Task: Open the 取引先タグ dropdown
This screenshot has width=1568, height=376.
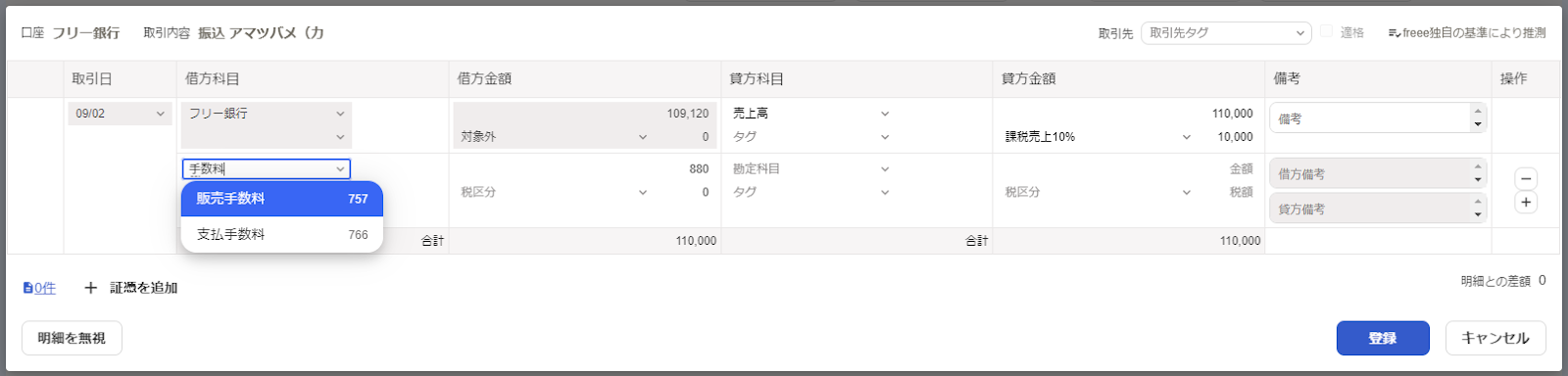Action: [x=1226, y=33]
